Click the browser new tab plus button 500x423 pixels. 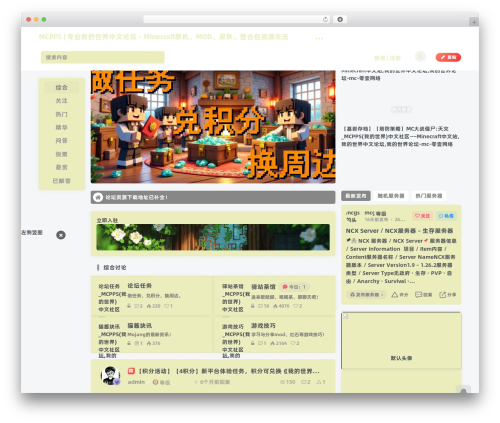(474, 22)
